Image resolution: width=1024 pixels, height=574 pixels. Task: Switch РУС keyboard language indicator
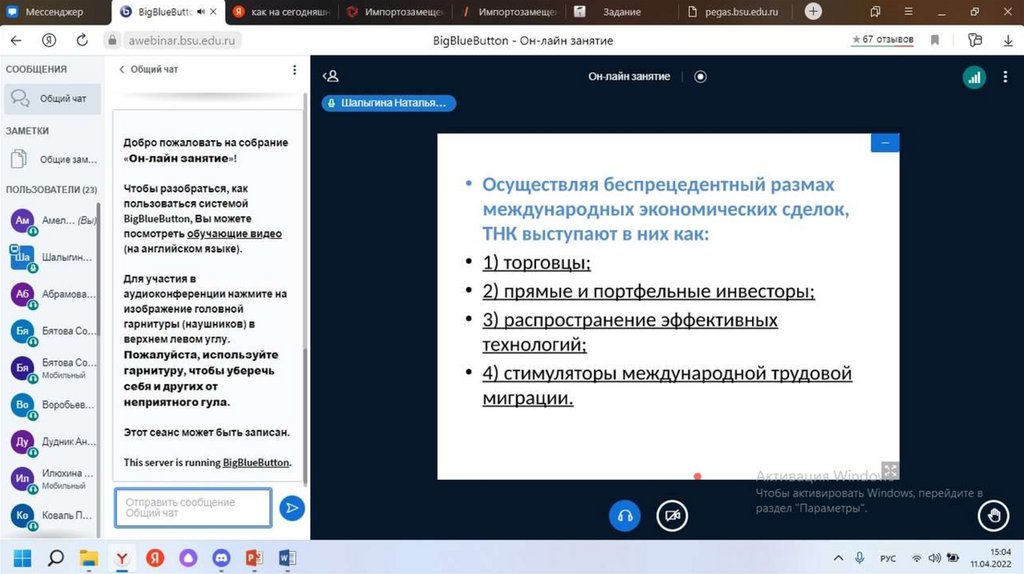tap(888, 558)
